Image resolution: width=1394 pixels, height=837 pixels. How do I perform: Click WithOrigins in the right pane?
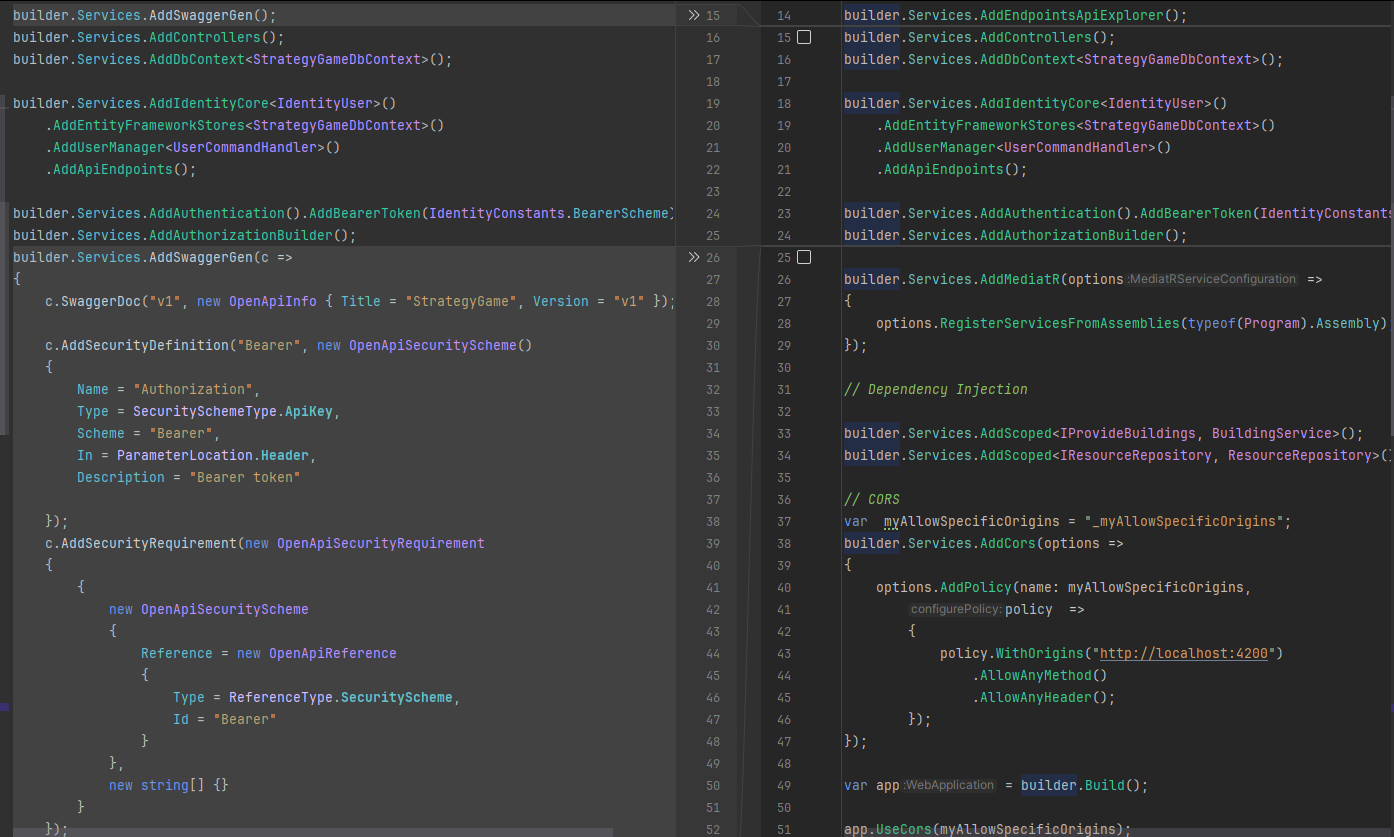click(x=1039, y=653)
